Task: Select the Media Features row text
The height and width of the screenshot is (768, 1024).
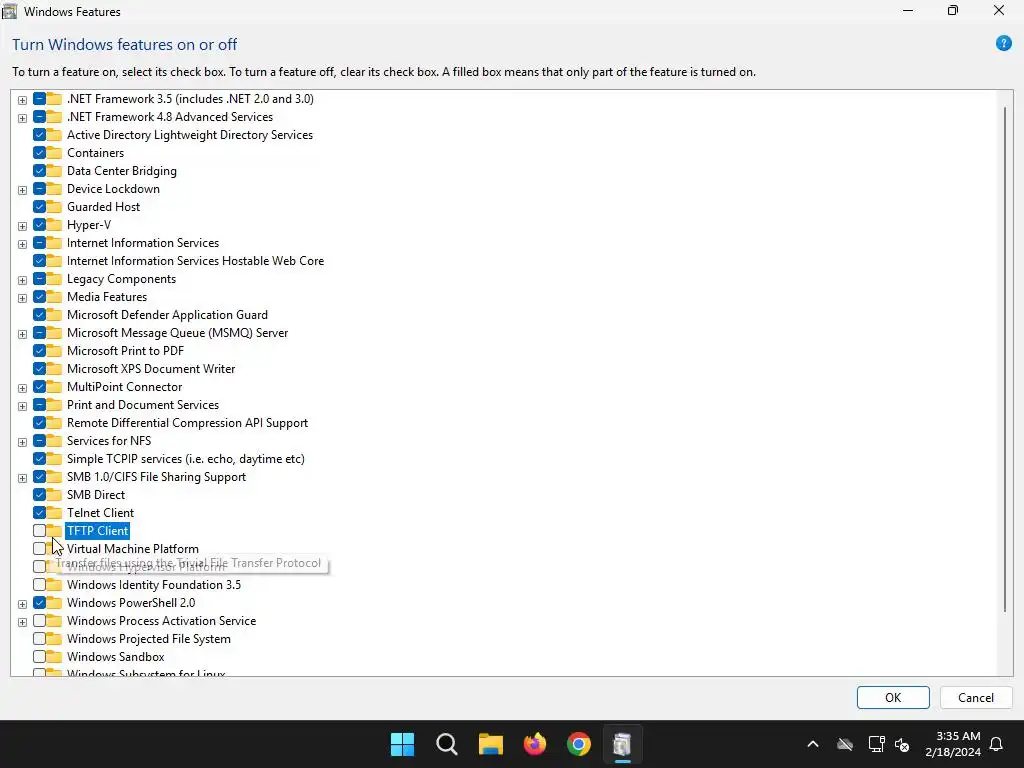Action: [x=107, y=296]
